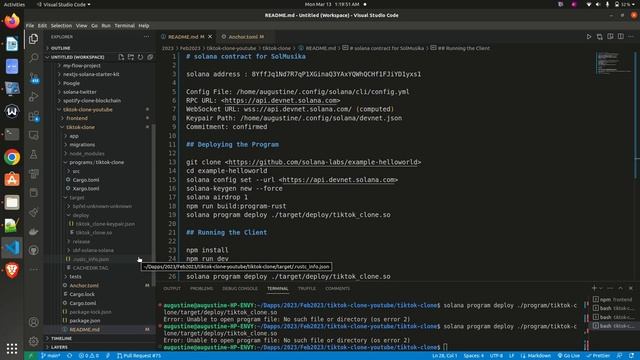Open Firefox from the Ubuntu dock

pyautogui.click(x=12, y=21)
